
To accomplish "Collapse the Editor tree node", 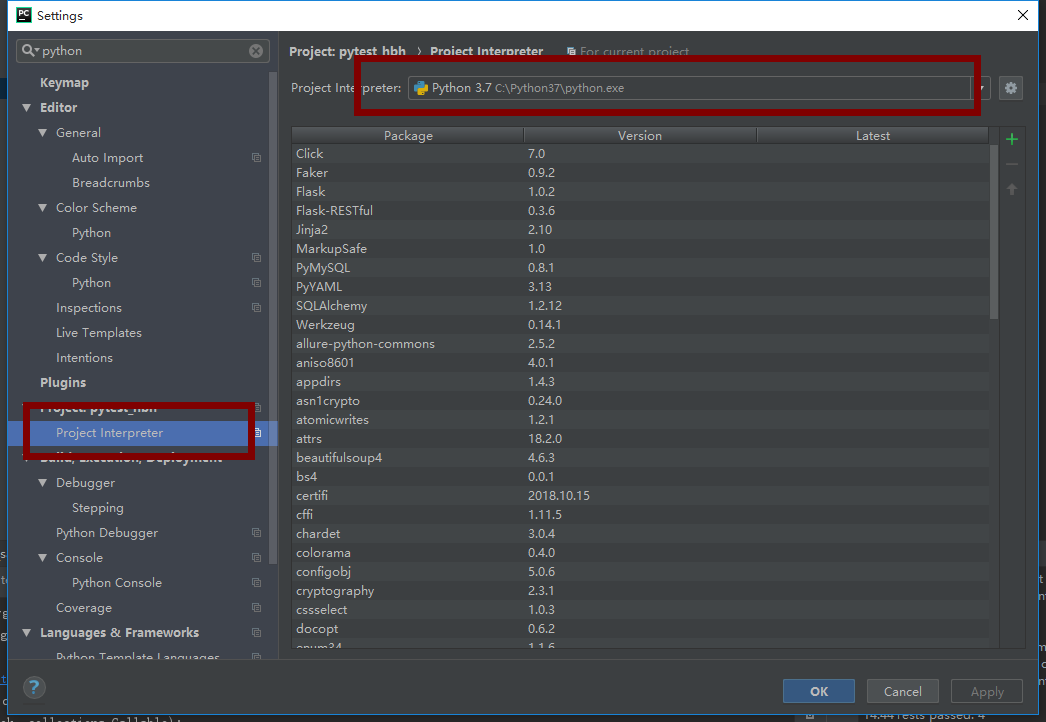I will (x=27, y=107).
